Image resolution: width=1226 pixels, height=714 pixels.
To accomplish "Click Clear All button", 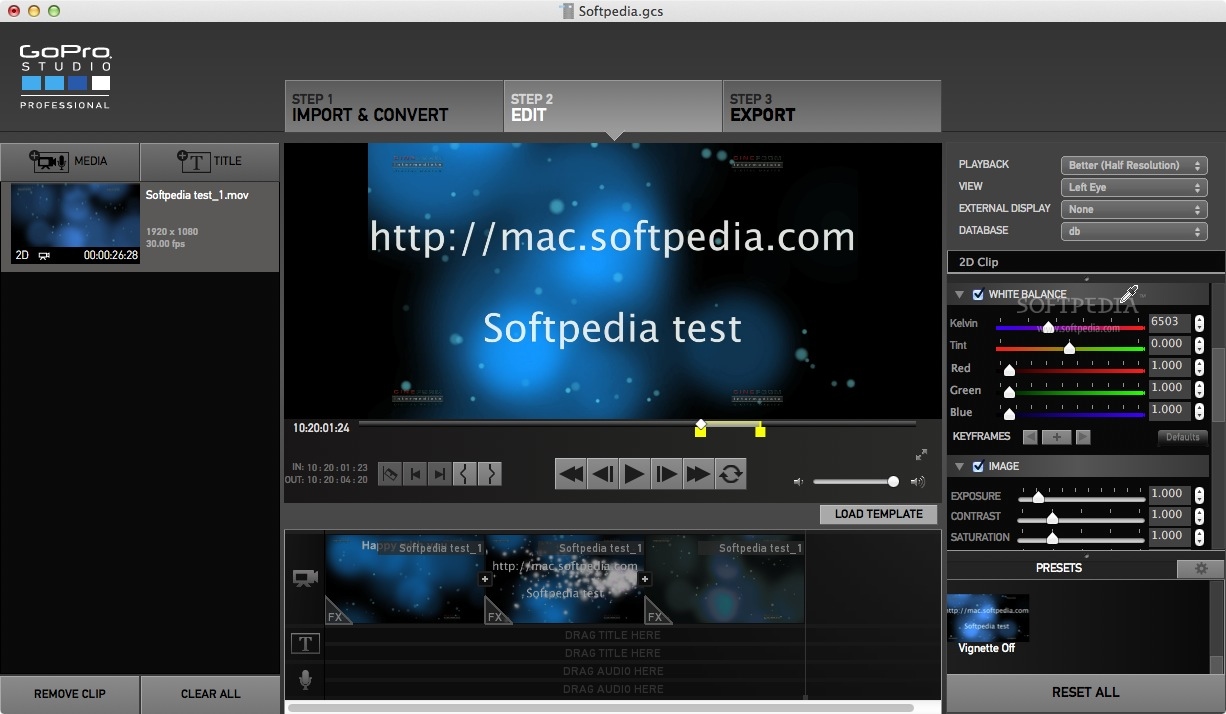I will click(x=210, y=694).
